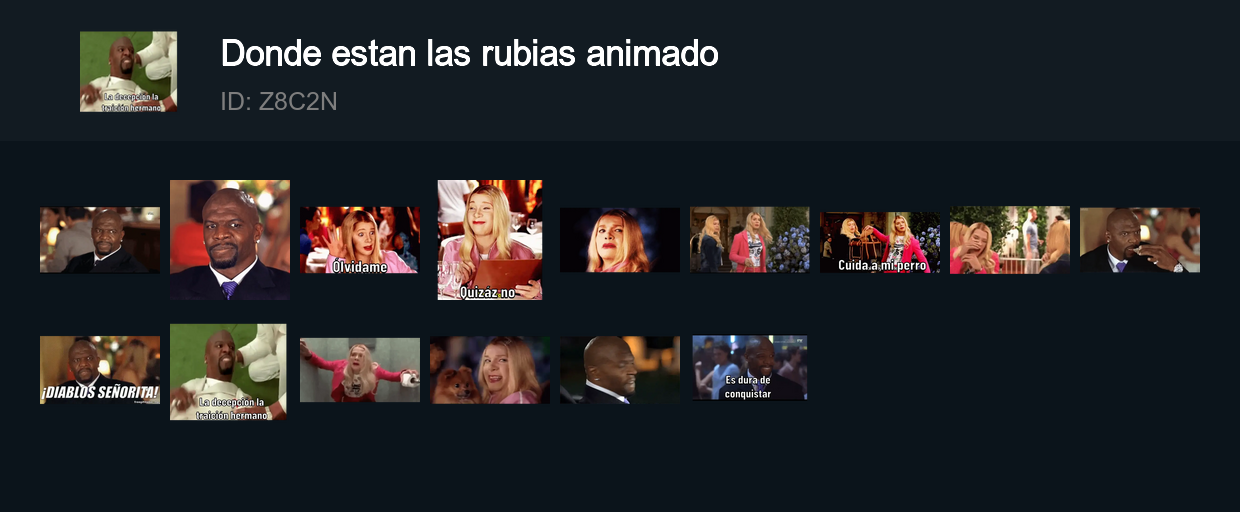1240x512 pixels.
Task: Open the GIF of a blonde in pink outdoors by fence
Action: [1010, 240]
